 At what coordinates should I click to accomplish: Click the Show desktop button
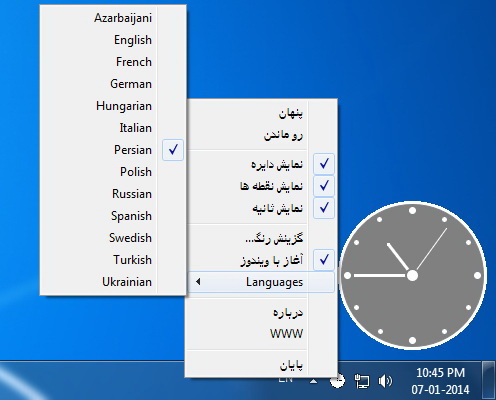tap(489, 380)
